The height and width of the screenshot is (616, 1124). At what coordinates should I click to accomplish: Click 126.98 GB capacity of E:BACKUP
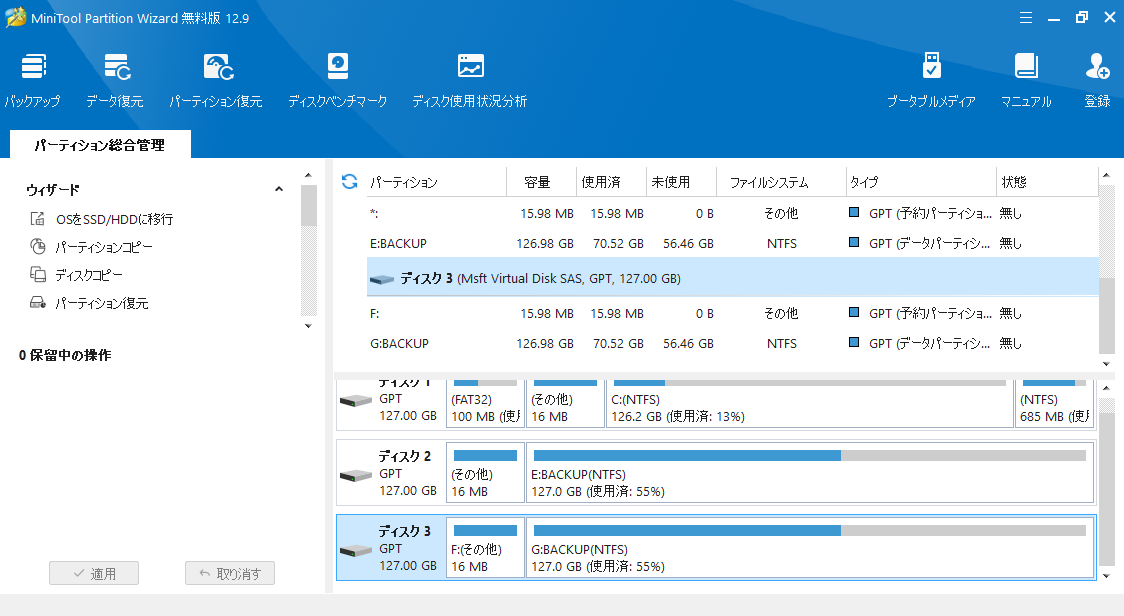545,244
